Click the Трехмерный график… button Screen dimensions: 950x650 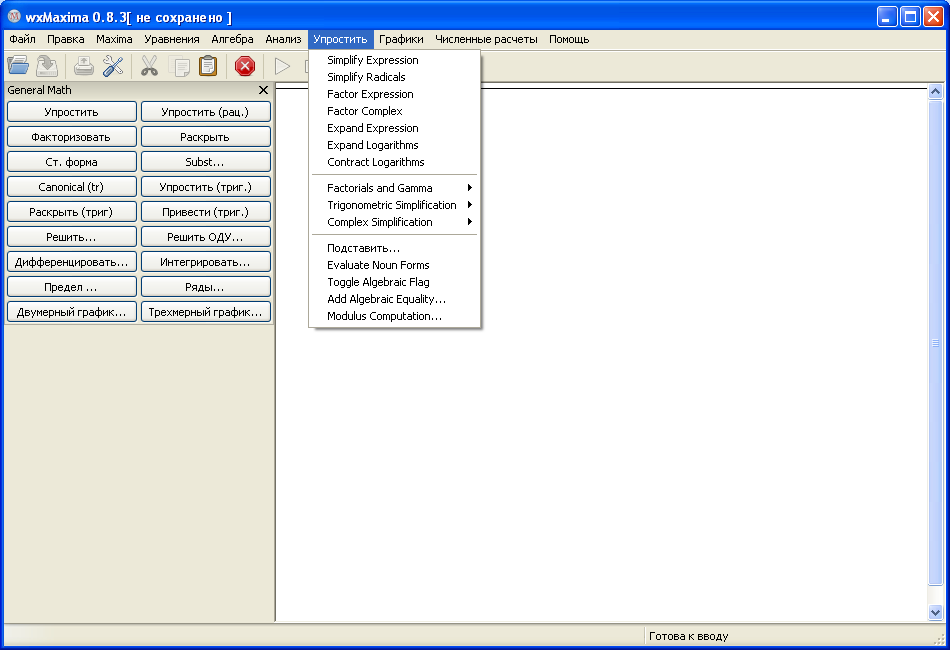coord(205,312)
